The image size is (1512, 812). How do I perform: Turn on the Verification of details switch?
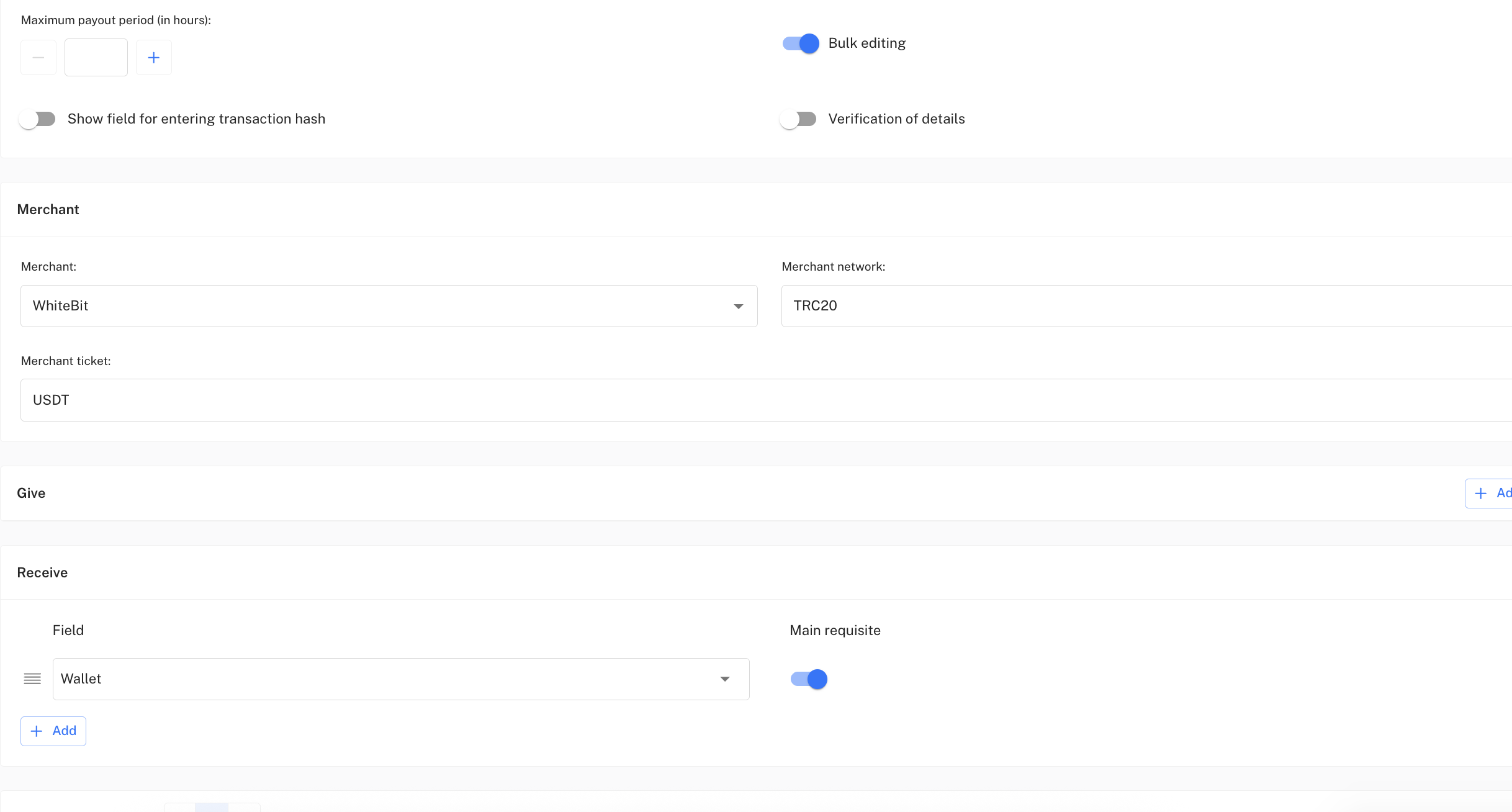pyautogui.click(x=798, y=119)
